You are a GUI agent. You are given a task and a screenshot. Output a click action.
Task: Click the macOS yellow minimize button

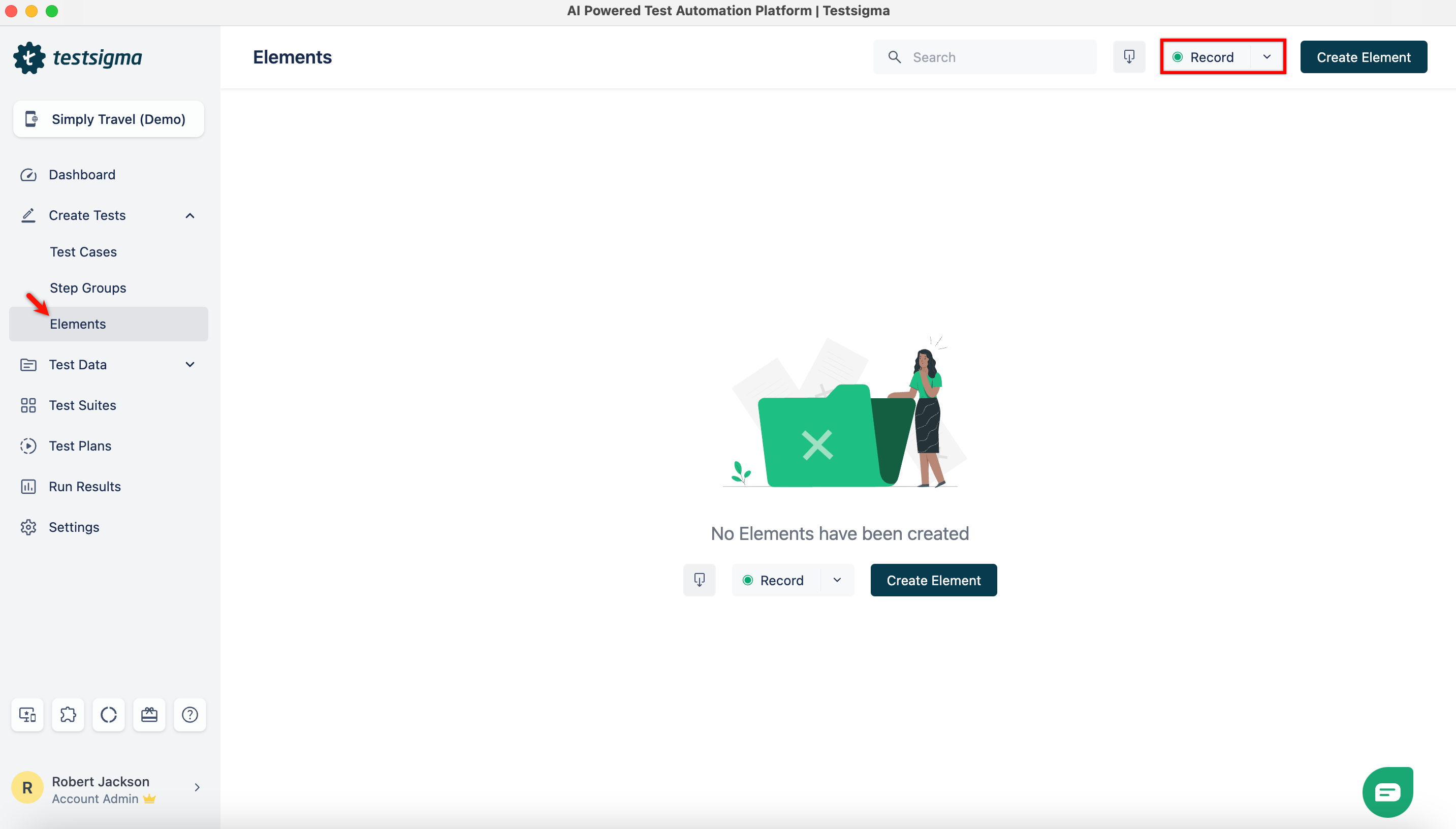tap(31, 11)
